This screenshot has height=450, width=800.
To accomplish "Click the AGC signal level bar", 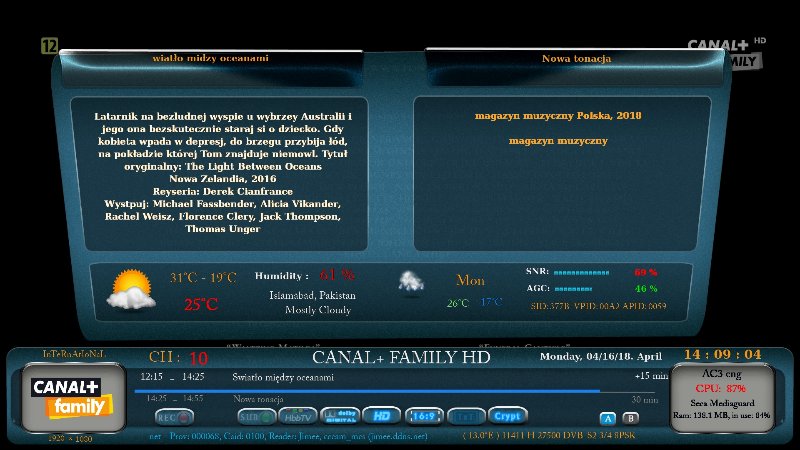I will tap(573, 289).
